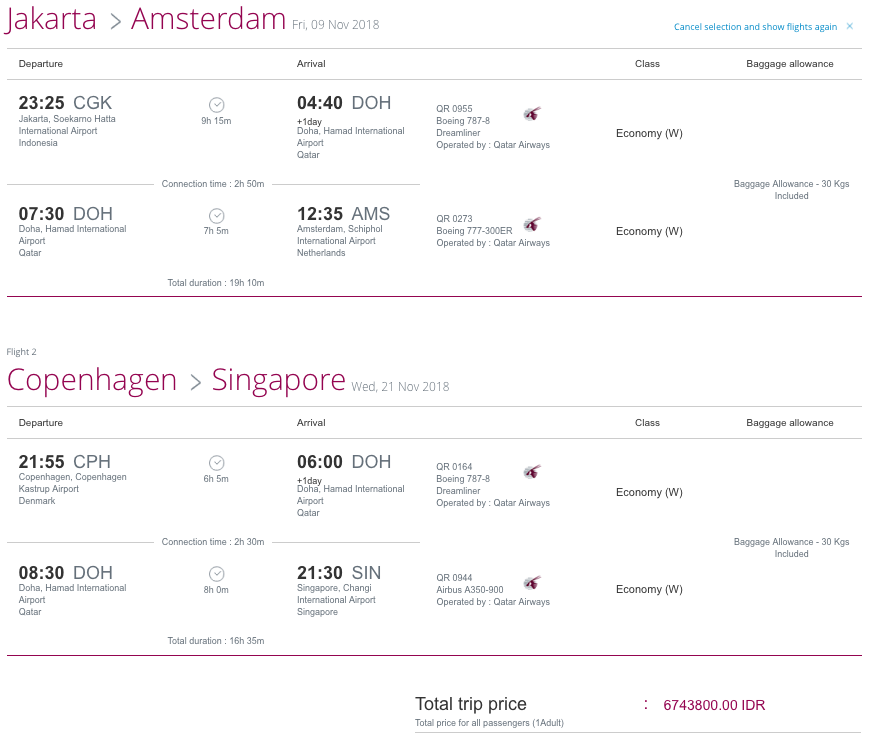Click the clock icon above 6h 5m duration
This screenshot has height=733, width=876.
(x=217, y=463)
